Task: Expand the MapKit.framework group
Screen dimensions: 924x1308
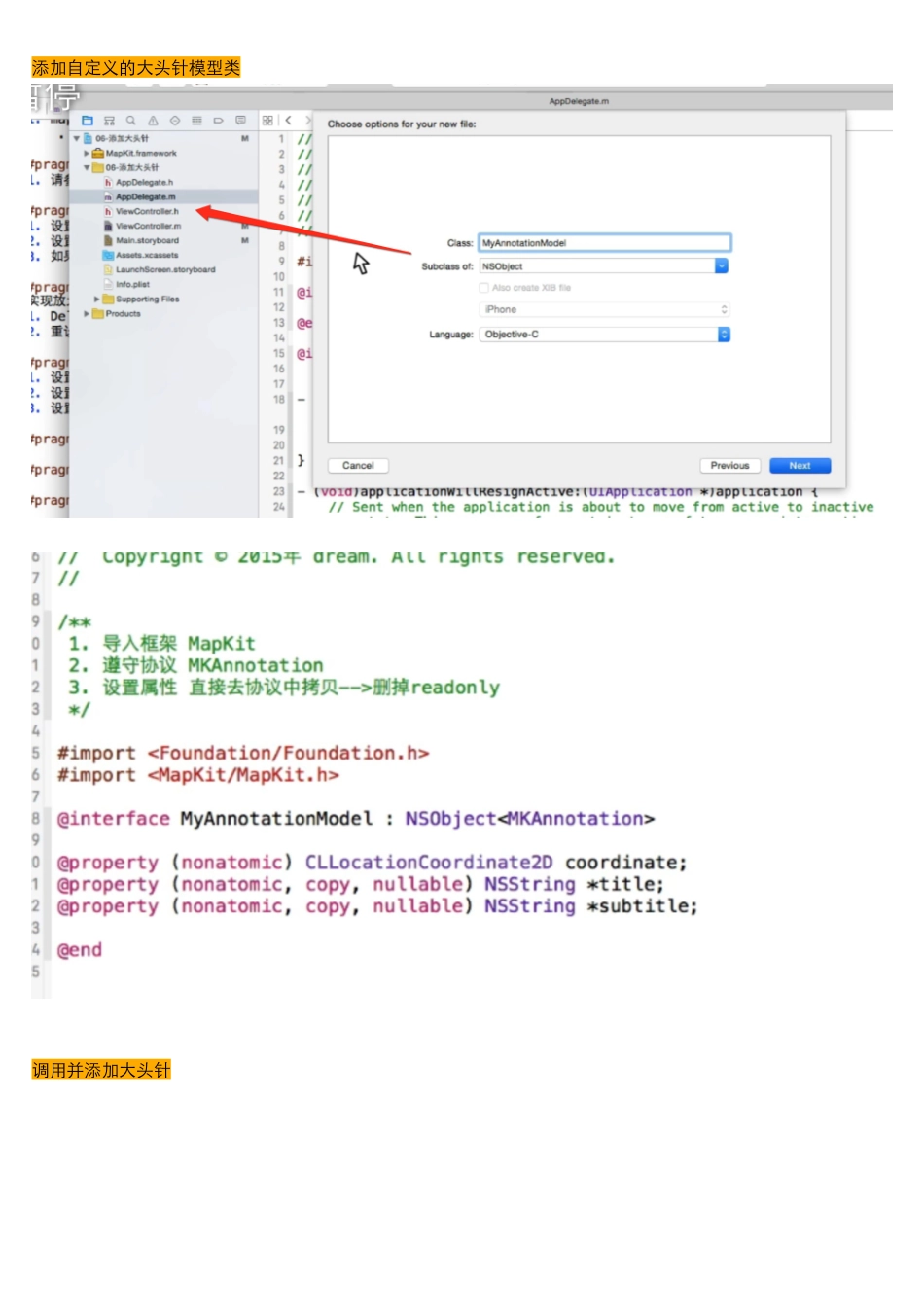Action: click(87, 154)
